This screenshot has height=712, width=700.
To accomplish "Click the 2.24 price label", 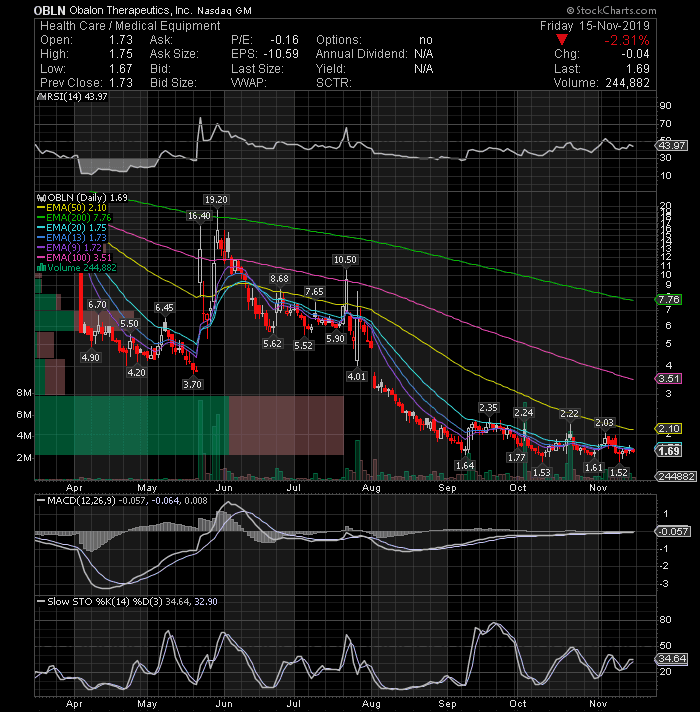I will coord(523,413).
